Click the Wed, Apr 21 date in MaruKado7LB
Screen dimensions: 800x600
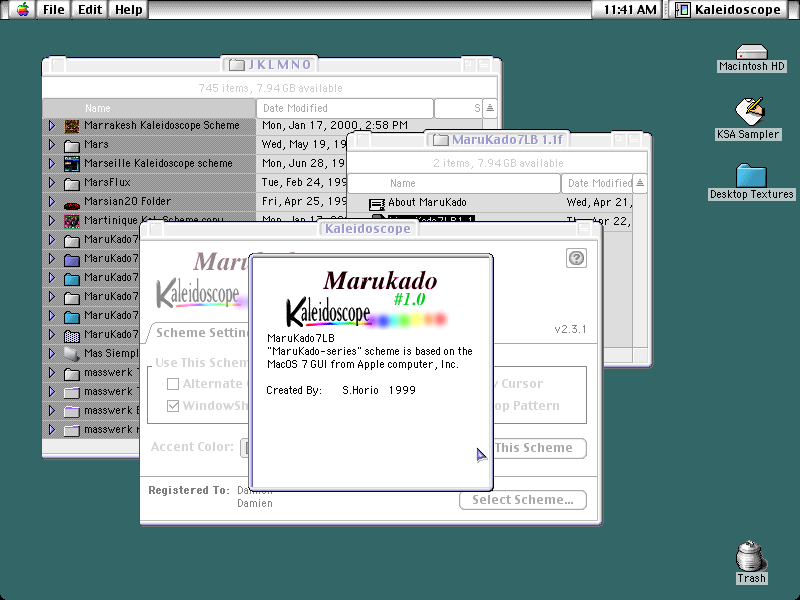[x=599, y=202]
